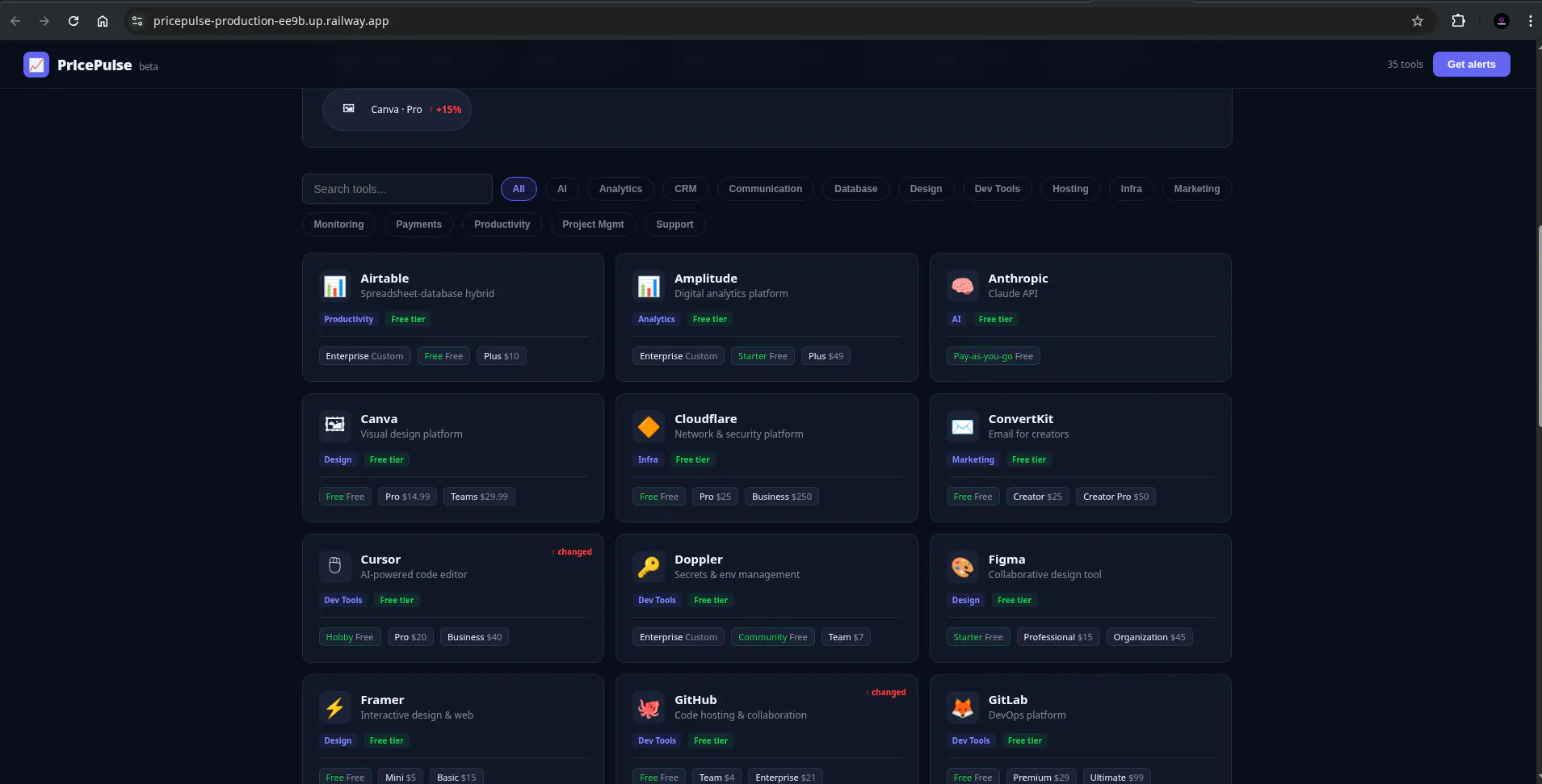Screen dimensions: 1542x784
Task: Switch to Project Mgmt filter
Action: point(593,224)
